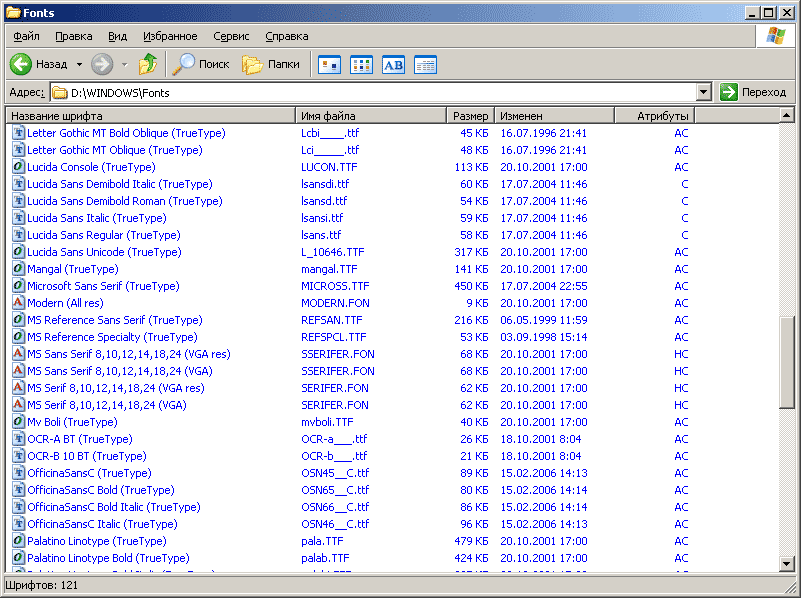Select MS Reference Sans Serif (TrueType)
The height and width of the screenshot is (598, 801).
tap(114, 320)
